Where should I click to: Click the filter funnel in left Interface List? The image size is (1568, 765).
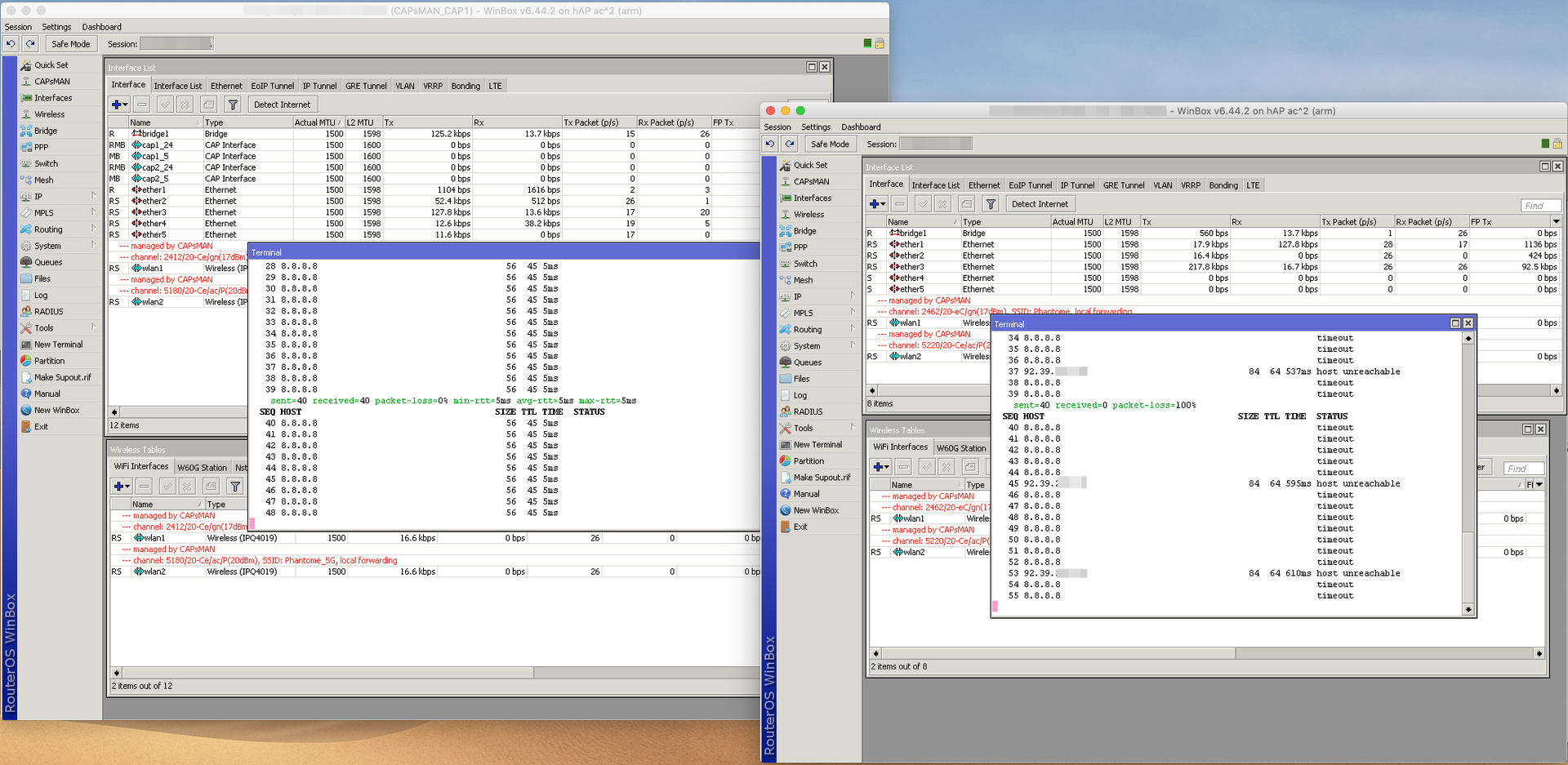pos(233,105)
